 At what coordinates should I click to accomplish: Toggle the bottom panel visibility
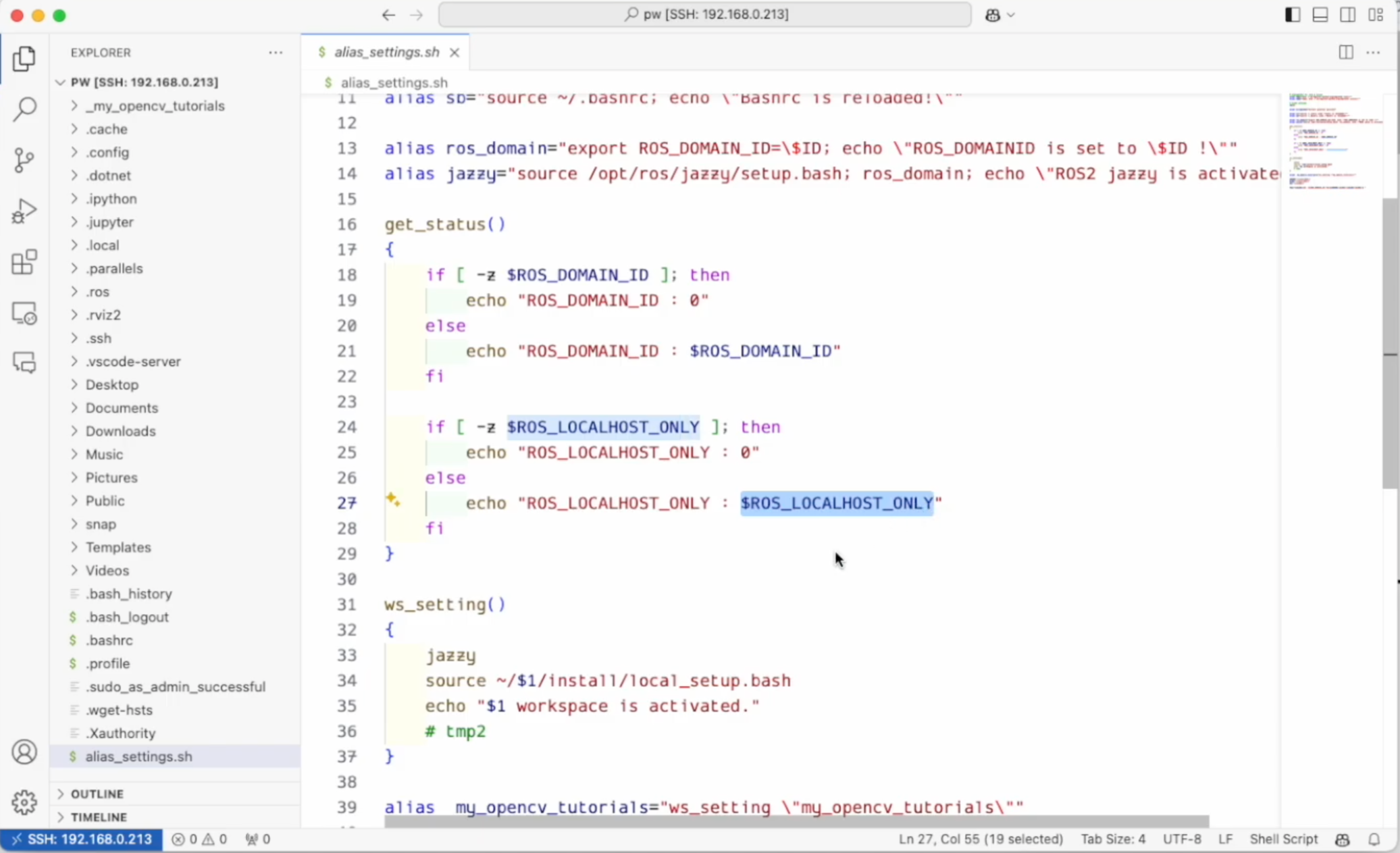tap(1320, 15)
